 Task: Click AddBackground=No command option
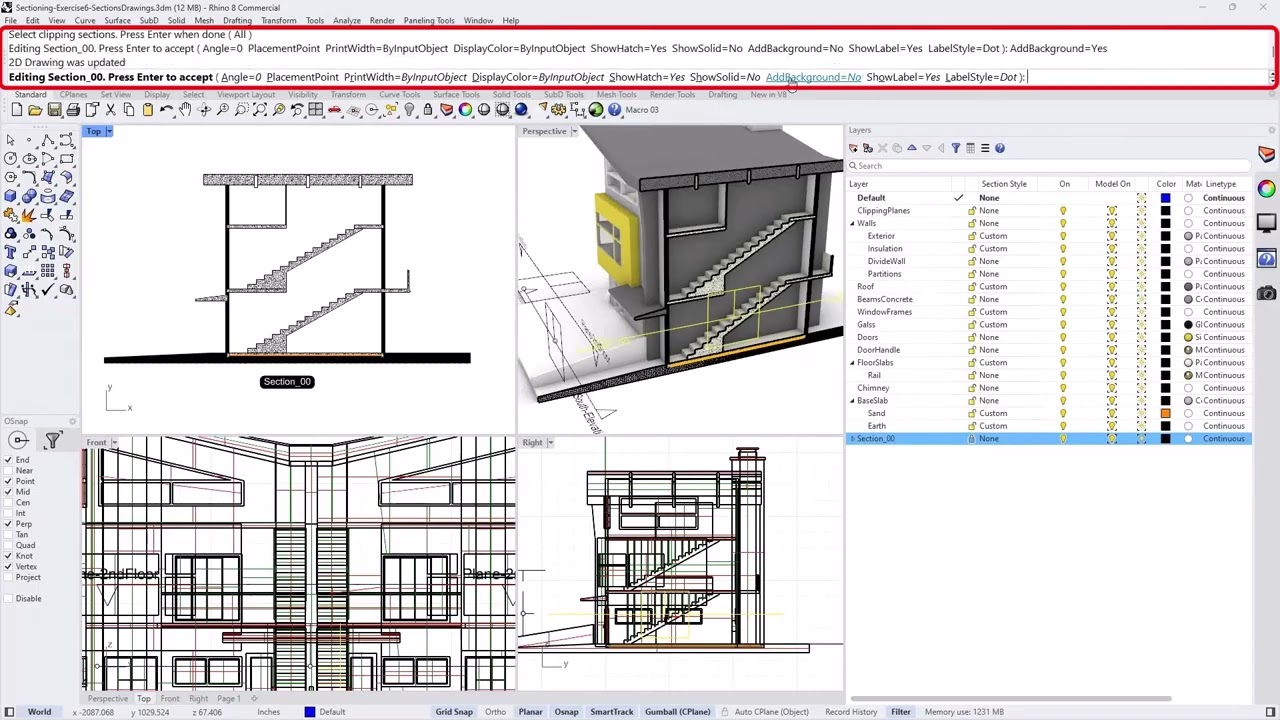pyautogui.click(x=812, y=77)
